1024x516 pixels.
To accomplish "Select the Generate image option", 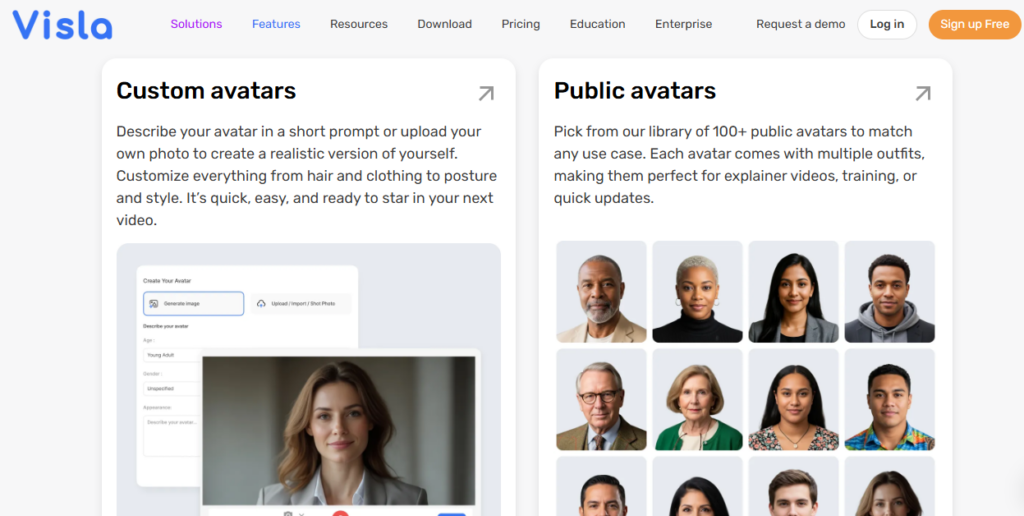I will click(193, 304).
